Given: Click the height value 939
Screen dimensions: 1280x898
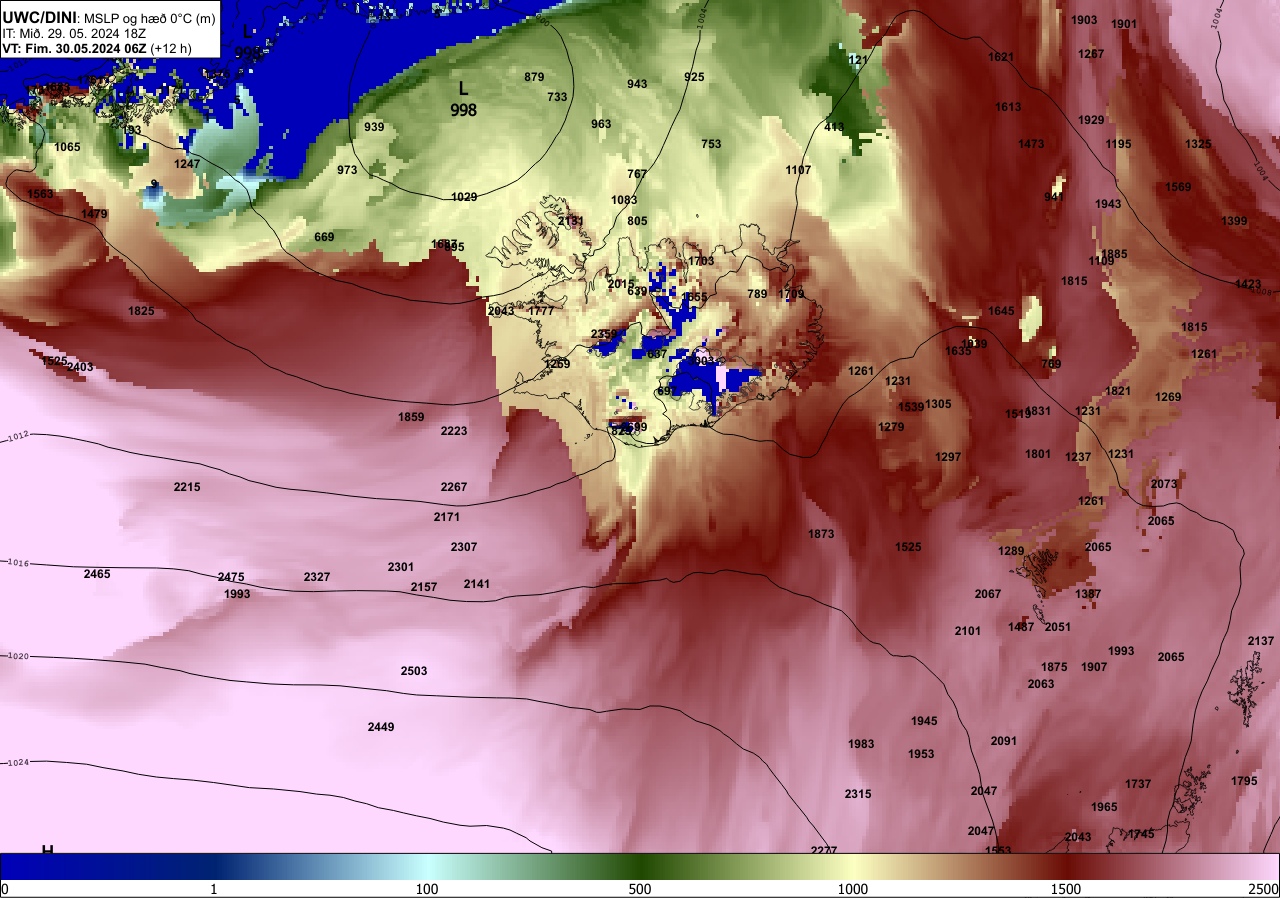Looking at the screenshot, I should point(374,127).
